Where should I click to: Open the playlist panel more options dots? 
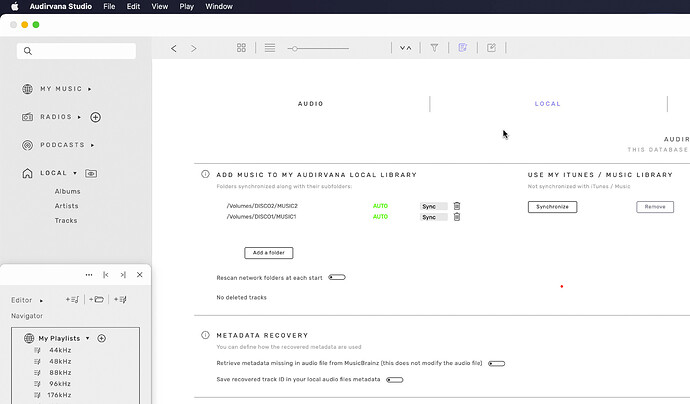89,275
